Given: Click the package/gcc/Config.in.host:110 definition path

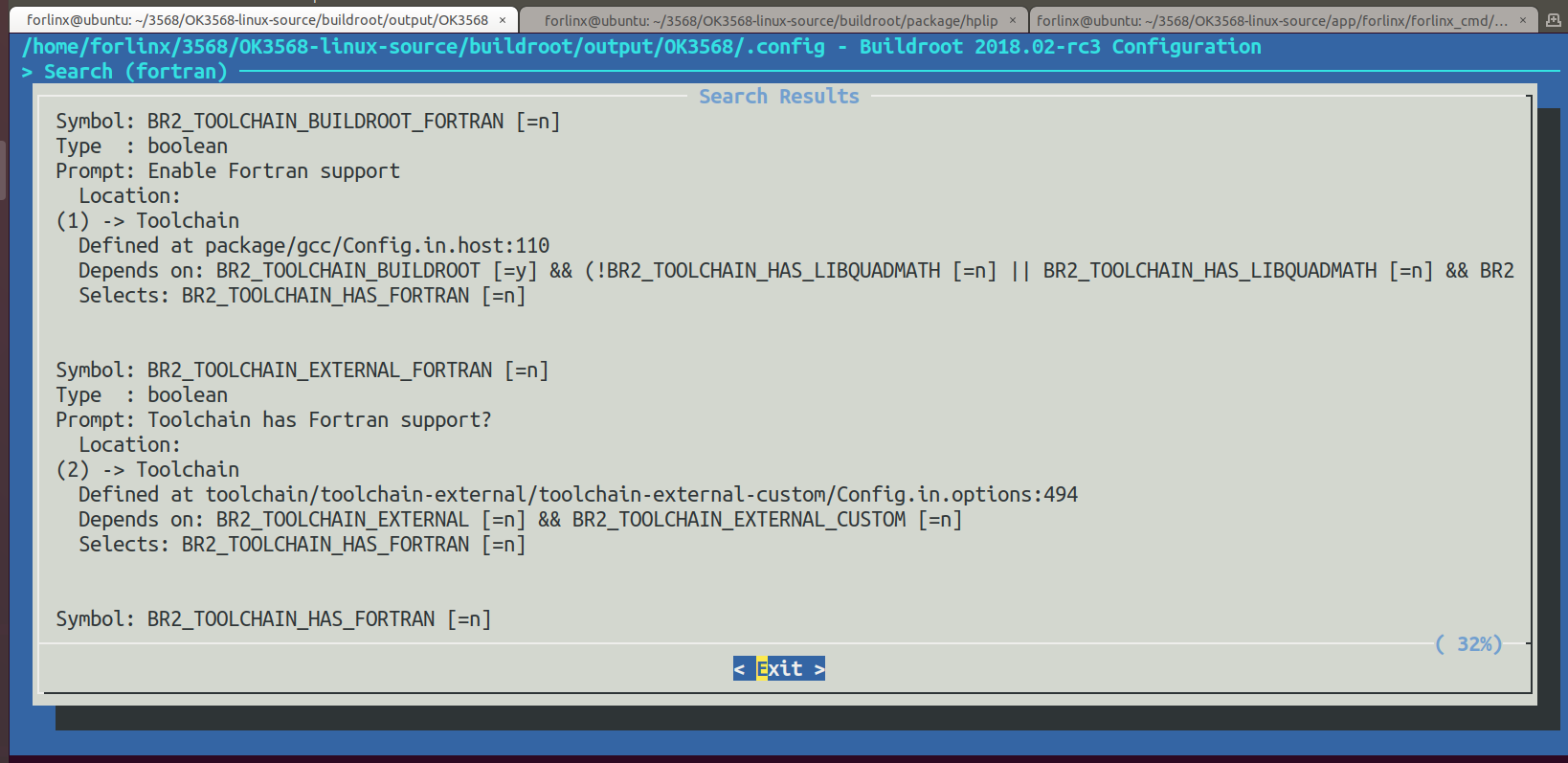Looking at the screenshot, I should pos(377,246).
